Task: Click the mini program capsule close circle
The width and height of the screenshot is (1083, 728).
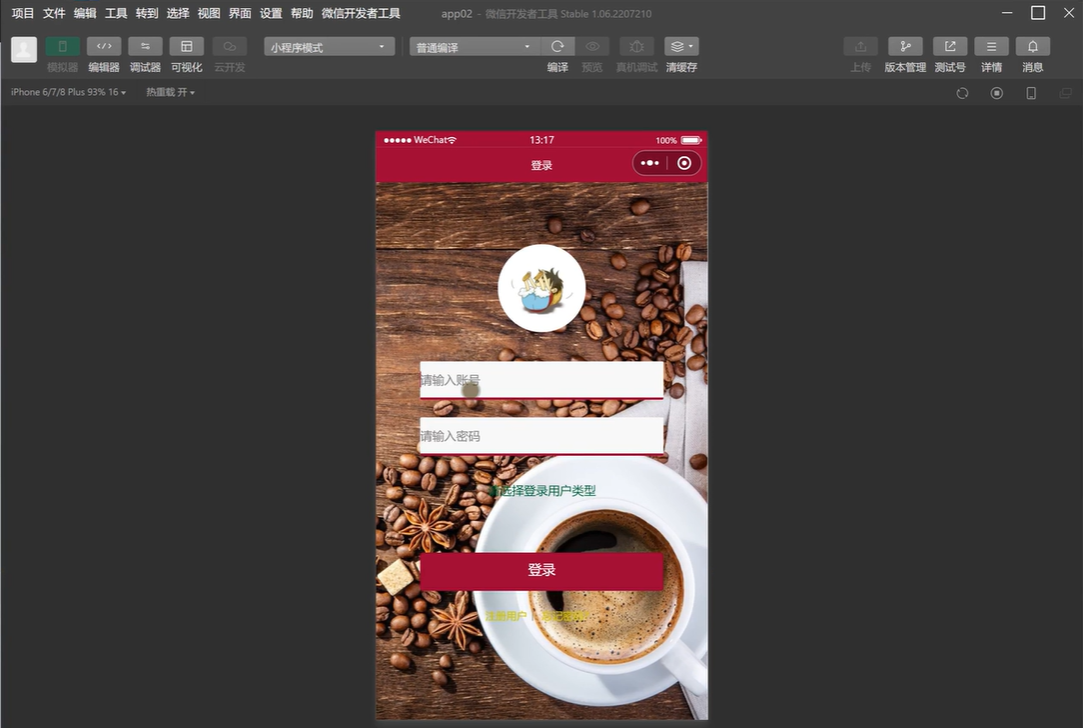Action: pos(684,163)
